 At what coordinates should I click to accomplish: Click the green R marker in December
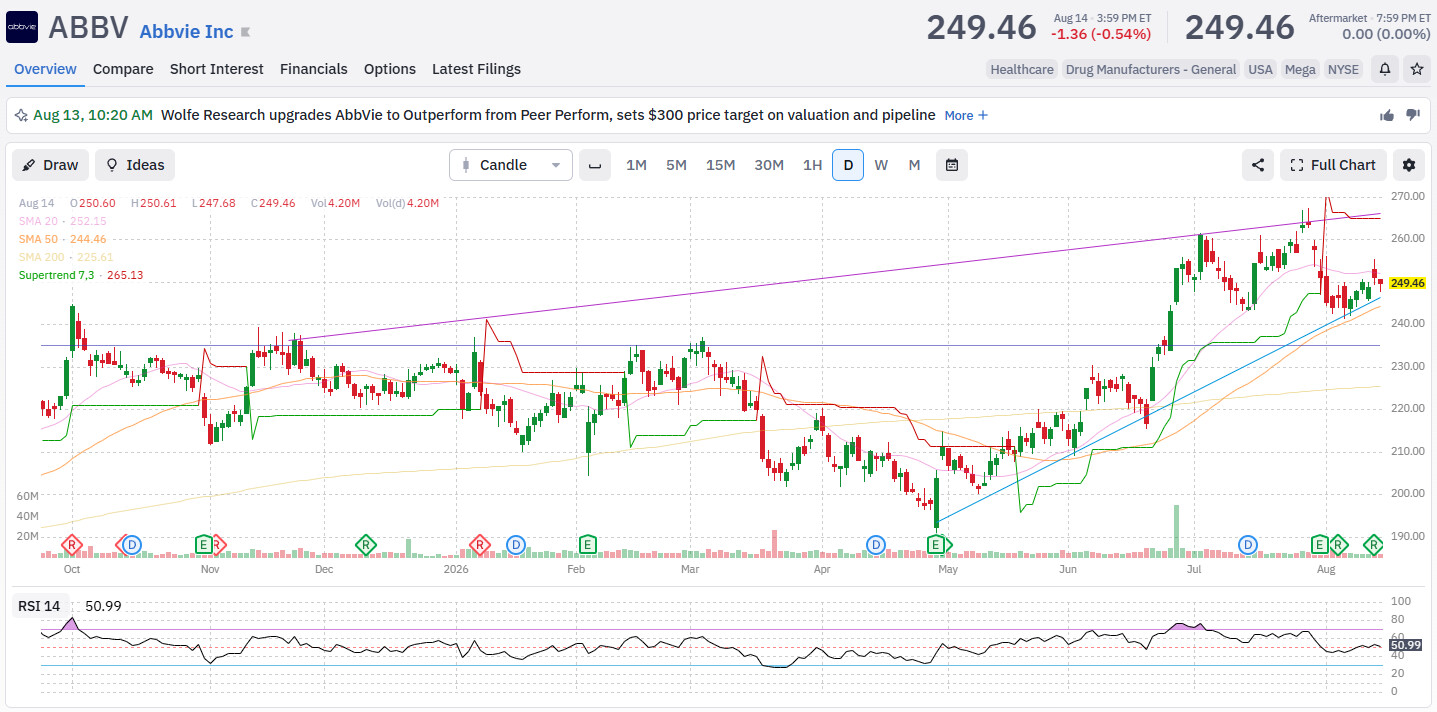coord(366,544)
